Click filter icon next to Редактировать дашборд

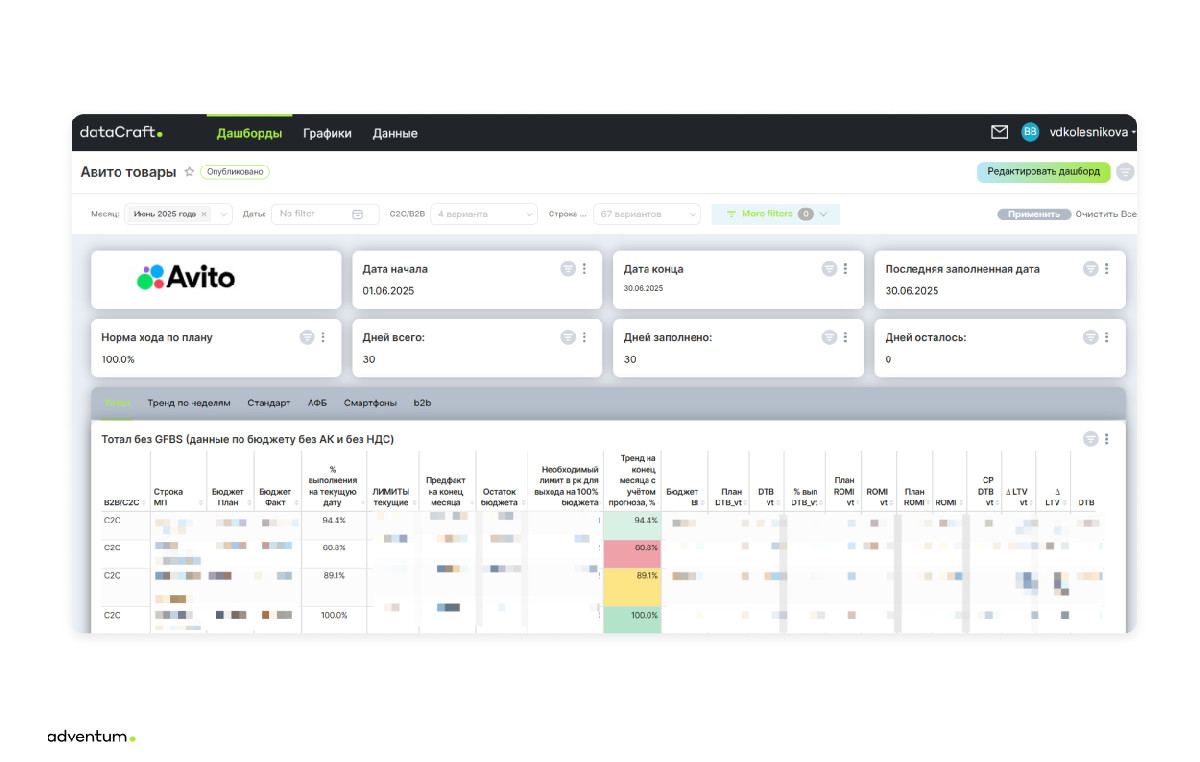pyautogui.click(x=1125, y=172)
